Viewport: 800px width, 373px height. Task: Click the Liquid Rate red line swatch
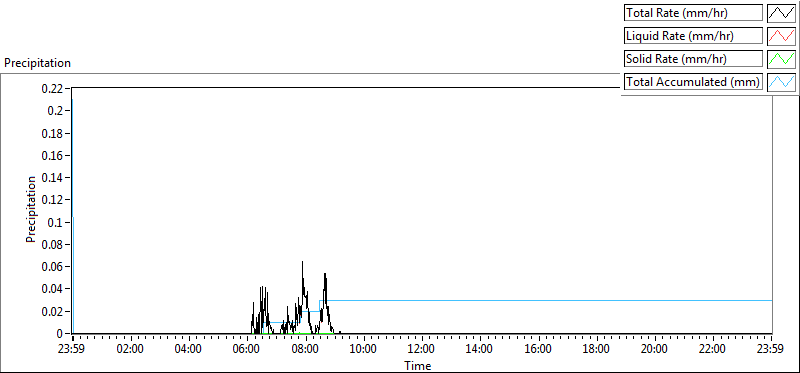tap(781, 36)
